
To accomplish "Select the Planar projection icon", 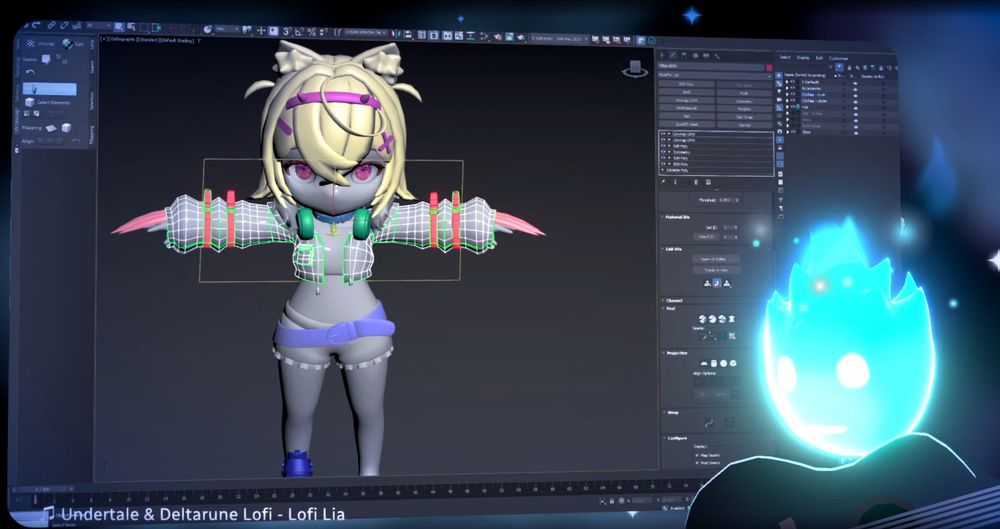I will [x=703, y=363].
